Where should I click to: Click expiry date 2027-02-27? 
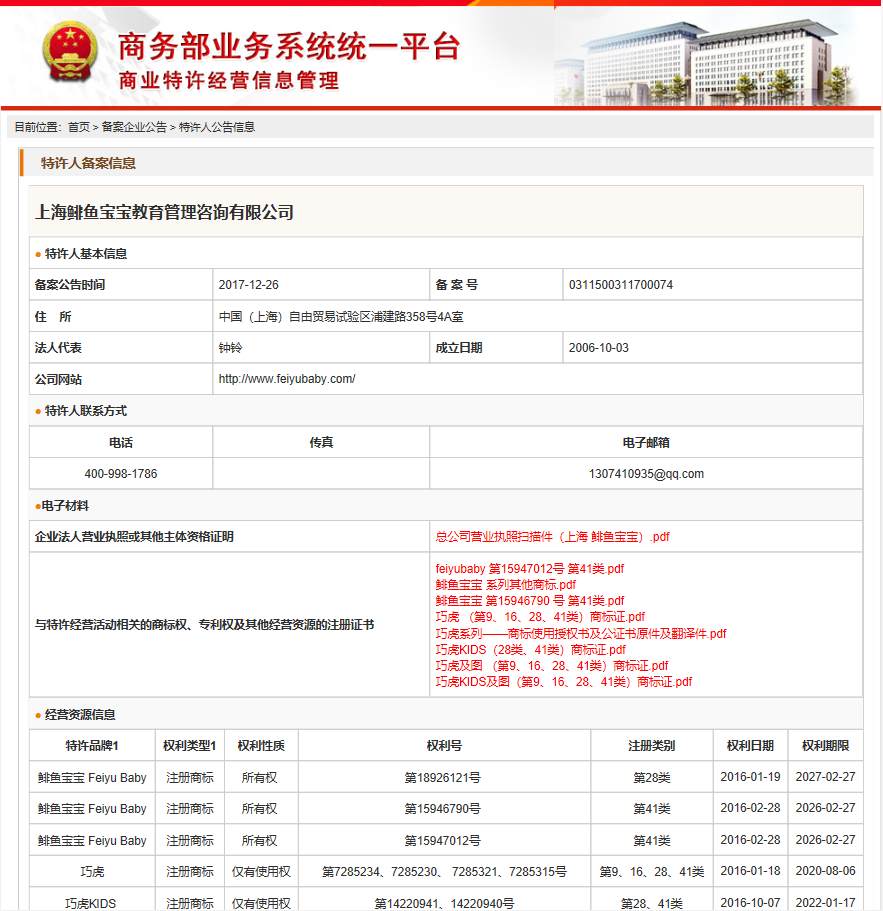pyautogui.click(x=825, y=777)
